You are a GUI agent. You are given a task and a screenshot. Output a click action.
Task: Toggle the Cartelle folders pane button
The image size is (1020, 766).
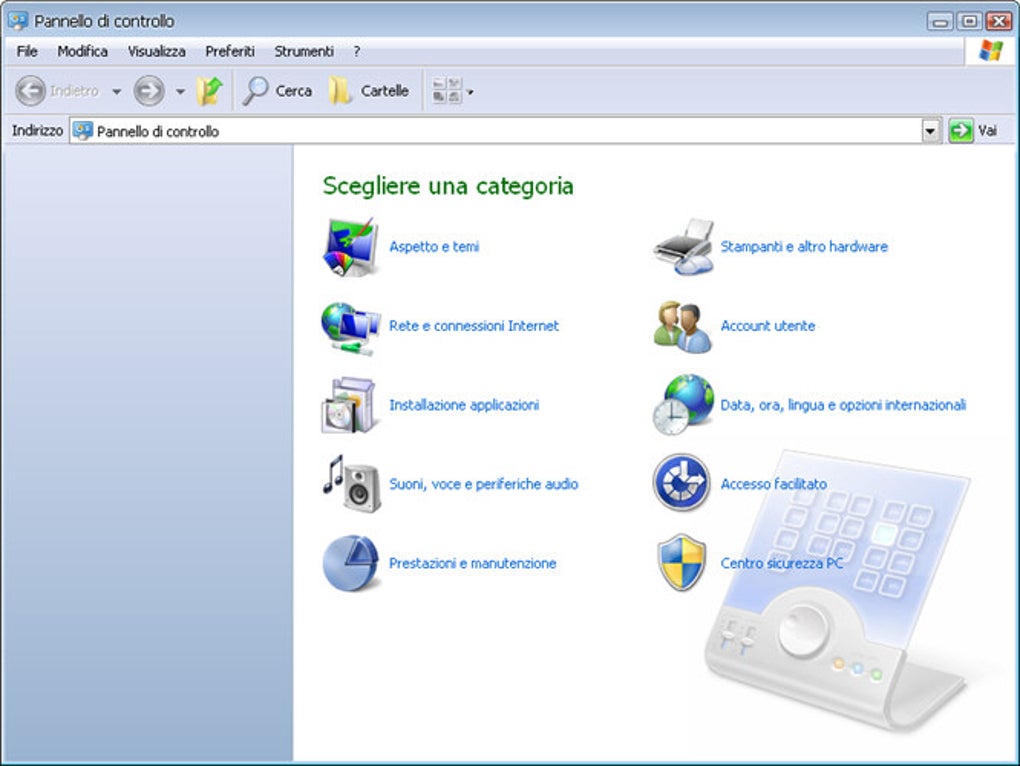[x=369, y=91]
